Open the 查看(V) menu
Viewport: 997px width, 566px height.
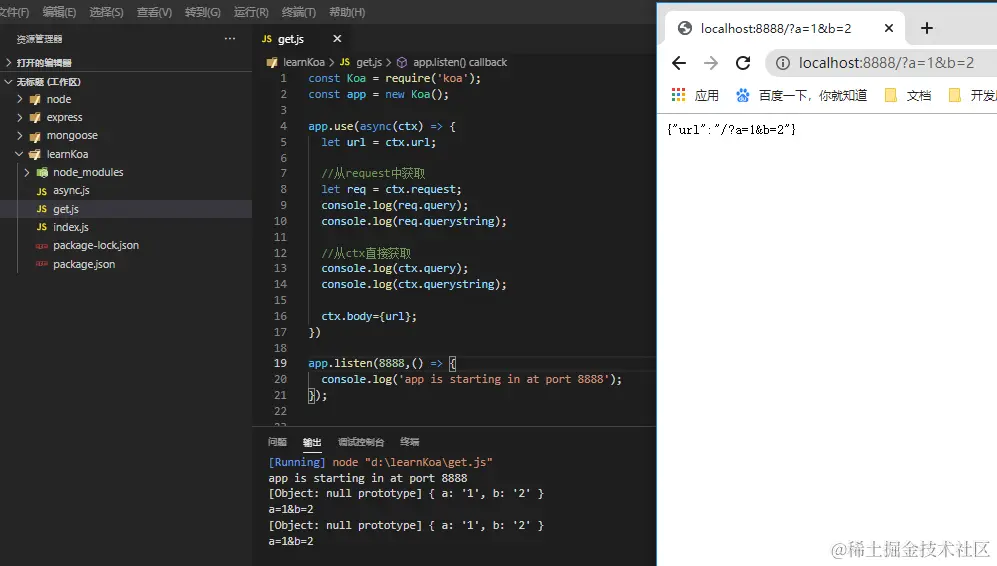tap(155, 12)
